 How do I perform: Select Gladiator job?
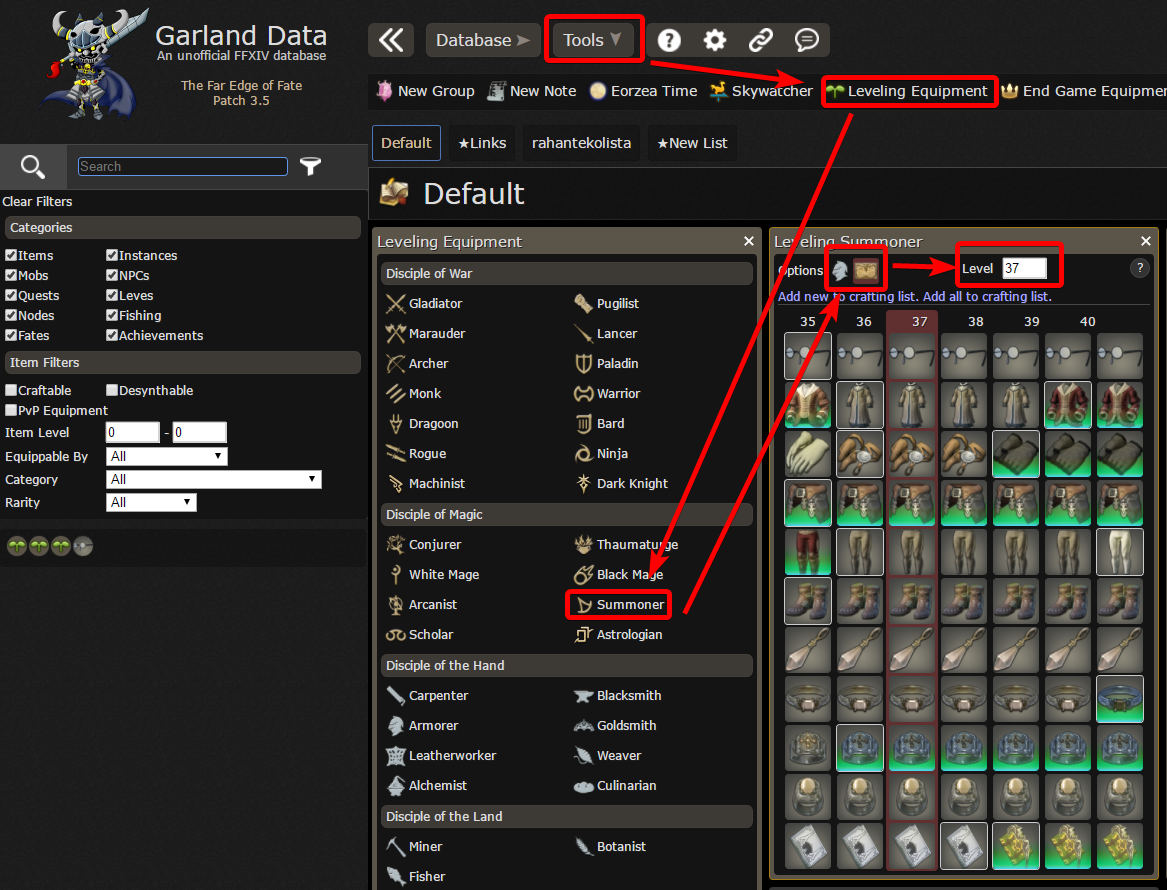click(x=424, y=304)
